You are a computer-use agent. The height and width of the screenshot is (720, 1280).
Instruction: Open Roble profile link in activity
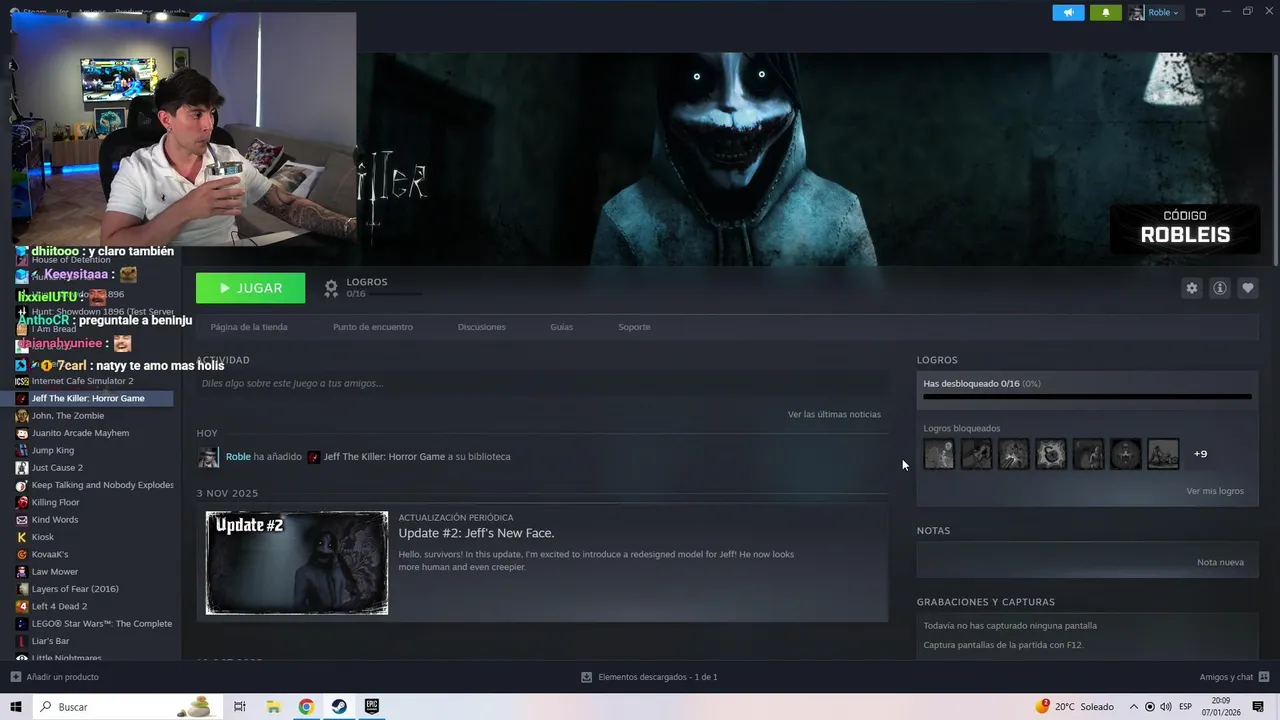tap(238, 457)
